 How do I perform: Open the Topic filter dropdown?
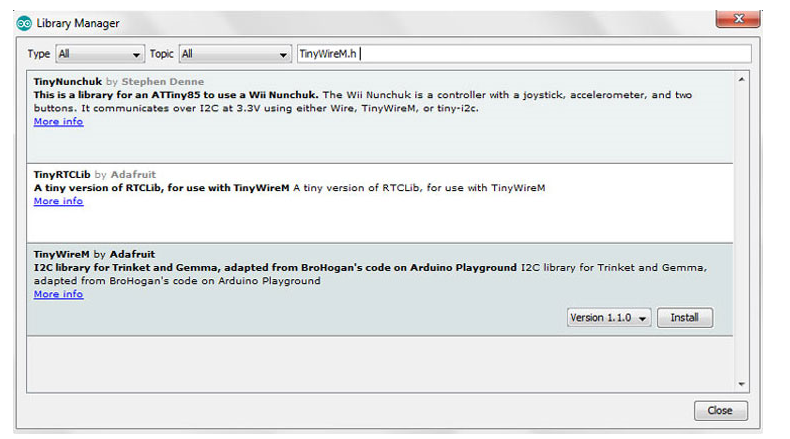pos(235,54)
